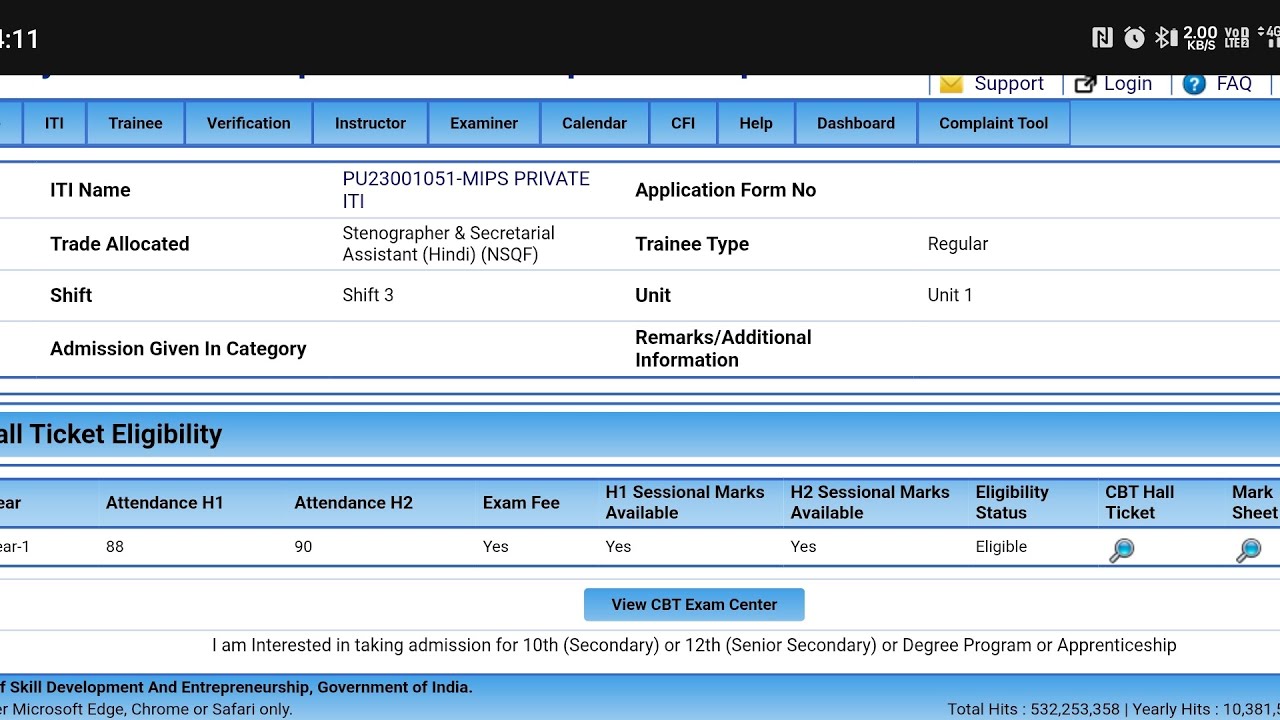
Task: Click the 'H2 Sessional Marks Available' header
Action: click(870, 502)
